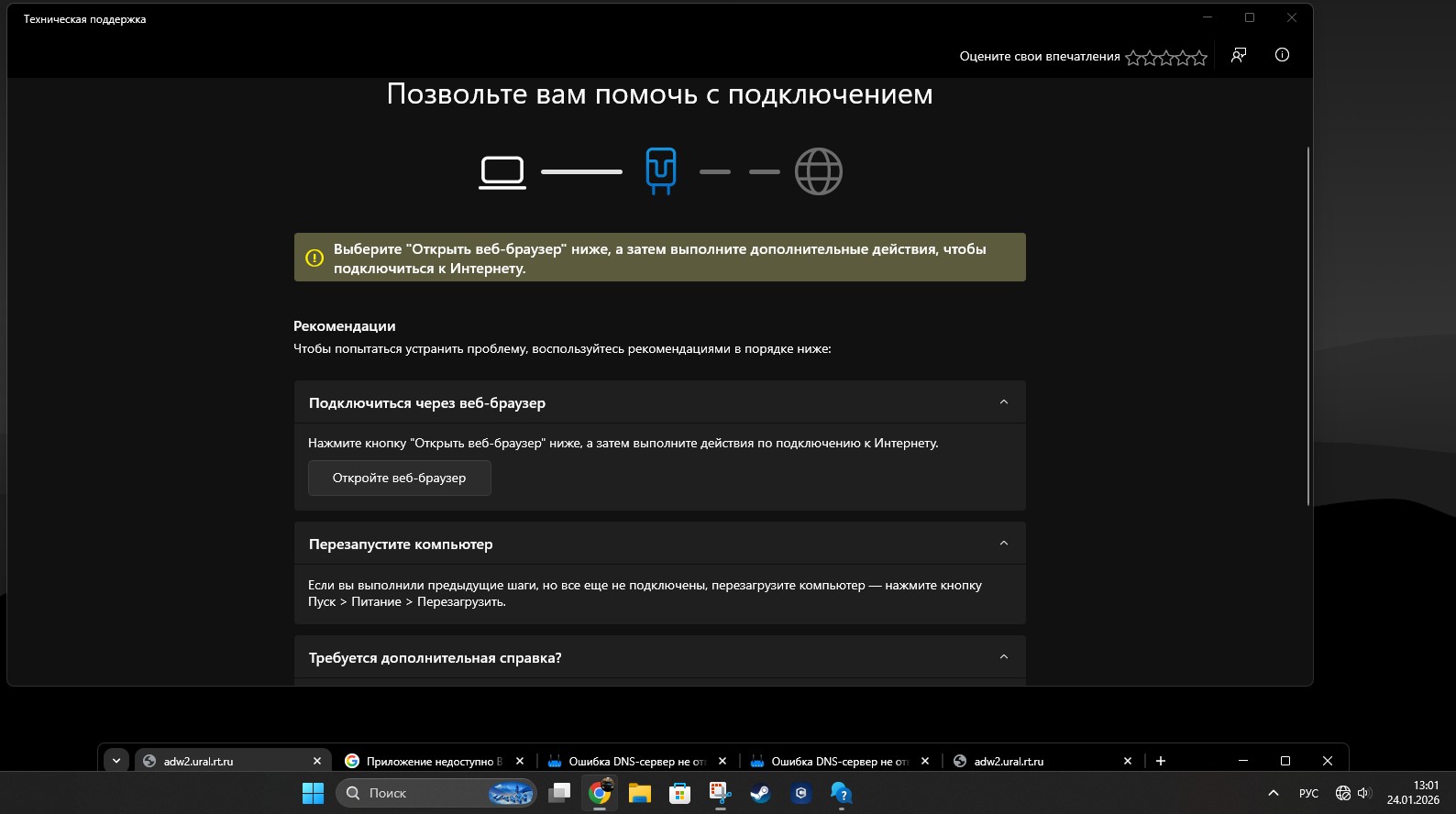Open Steam from the taskbar

click(x=760, y=793)
